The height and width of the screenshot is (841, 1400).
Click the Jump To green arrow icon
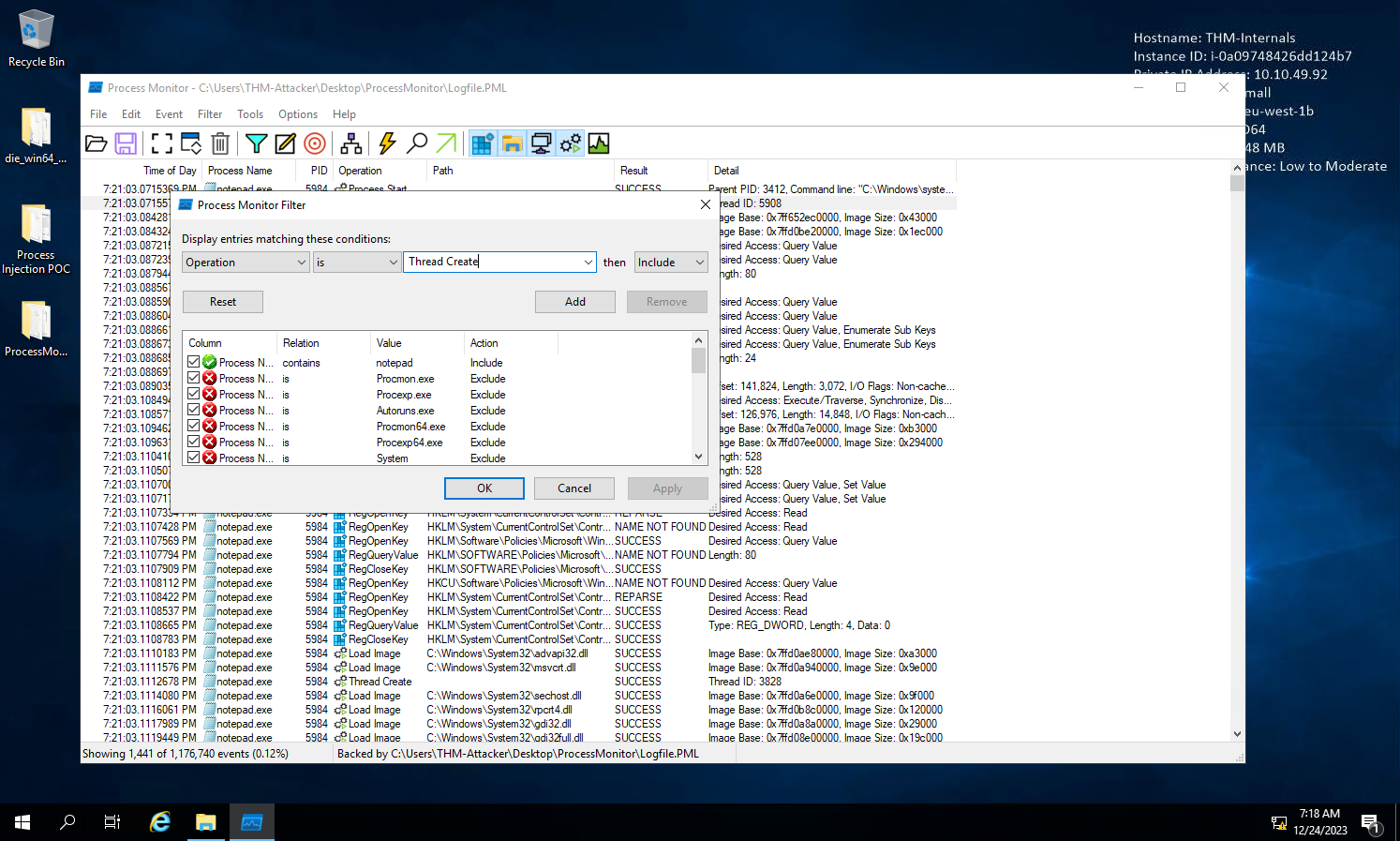coord(446,143)
